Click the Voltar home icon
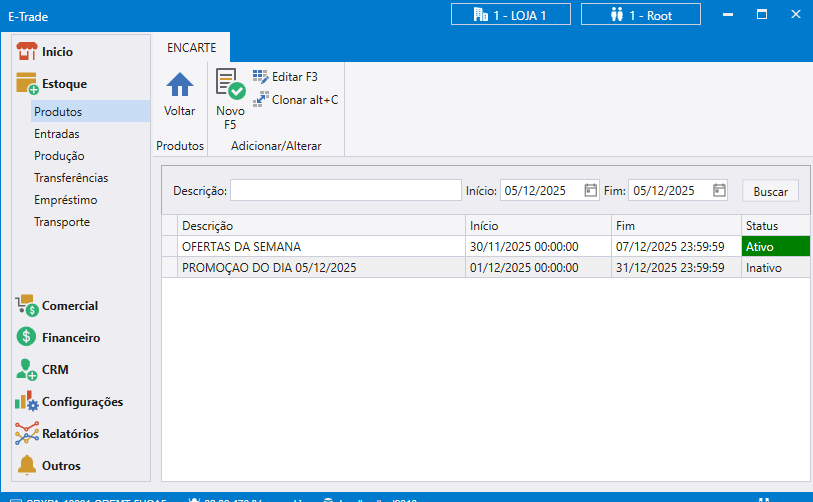Screen dimensions: 813x502 [x=179, y=86]
